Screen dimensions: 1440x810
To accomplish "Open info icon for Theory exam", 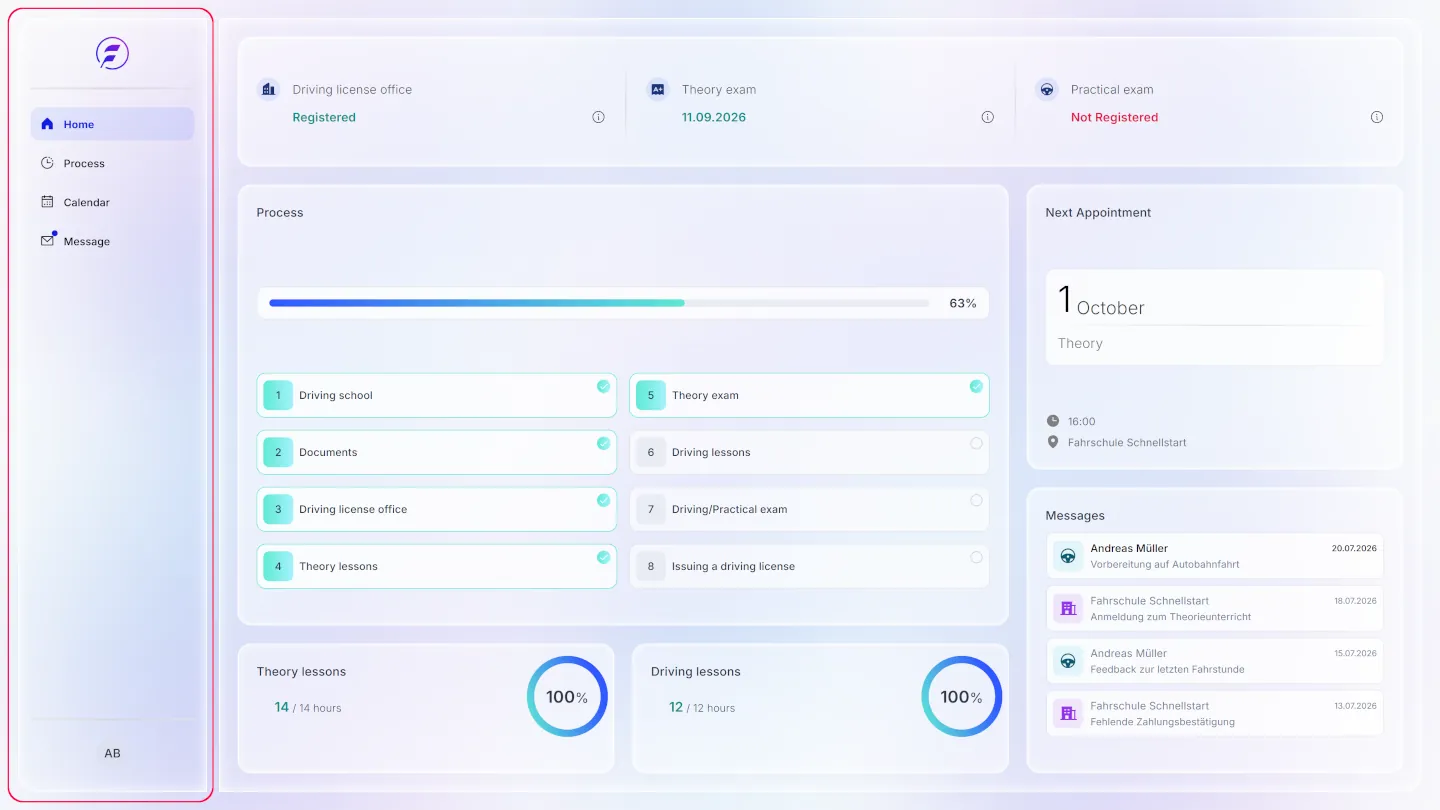I will pyautogui.click(x=988, y=117).
